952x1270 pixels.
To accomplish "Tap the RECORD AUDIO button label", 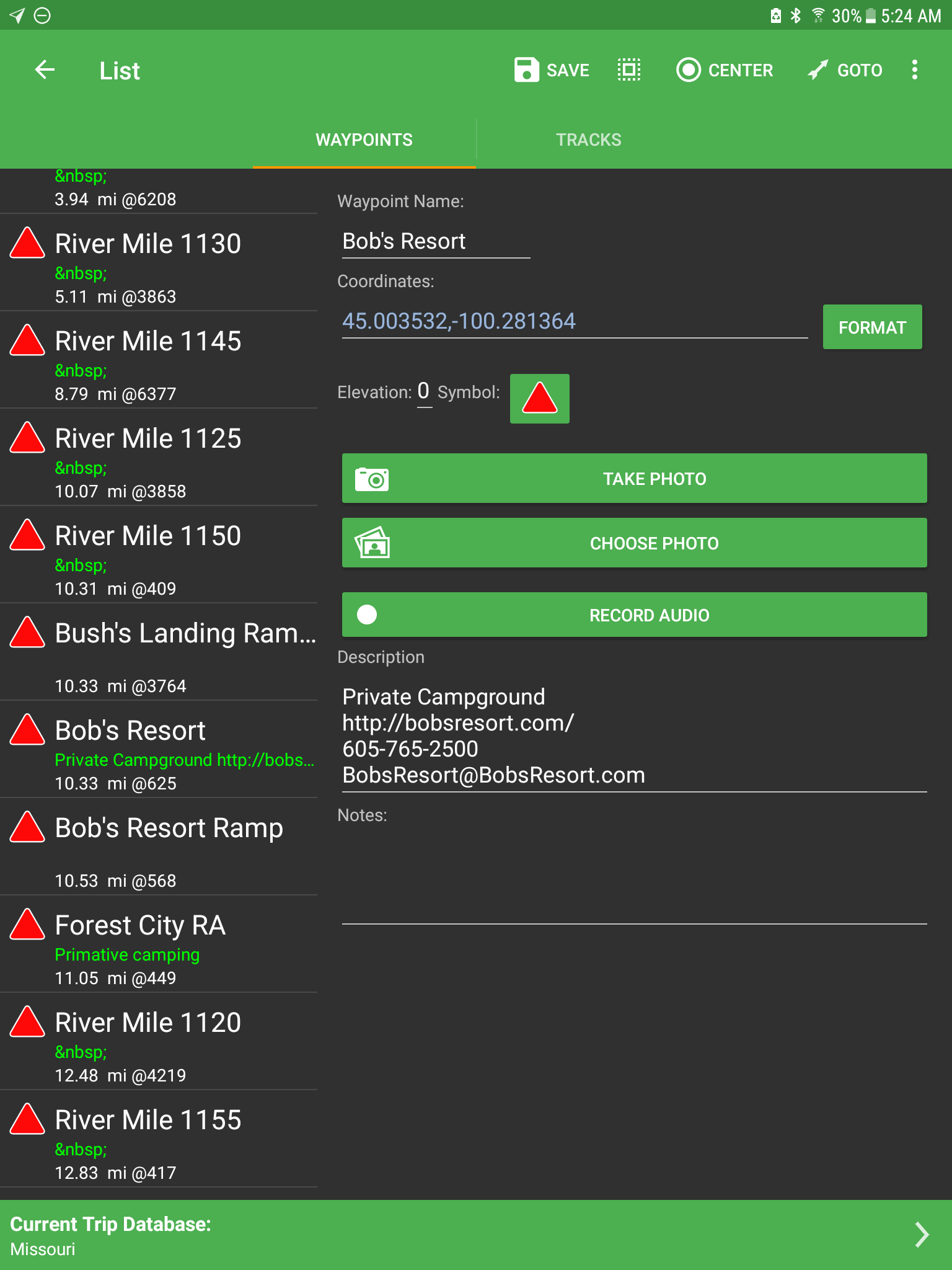I will click(x=649, y=615).
